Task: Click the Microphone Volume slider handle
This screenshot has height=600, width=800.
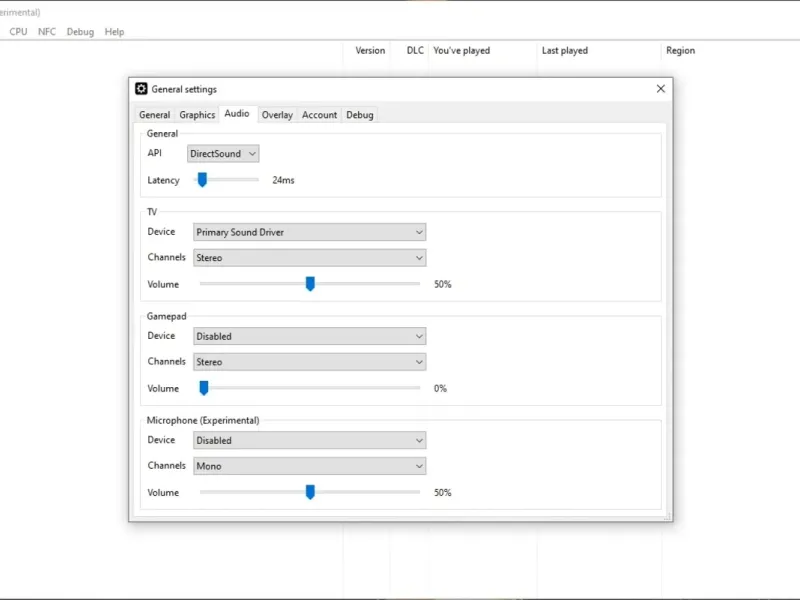Action: coord(310,492)
